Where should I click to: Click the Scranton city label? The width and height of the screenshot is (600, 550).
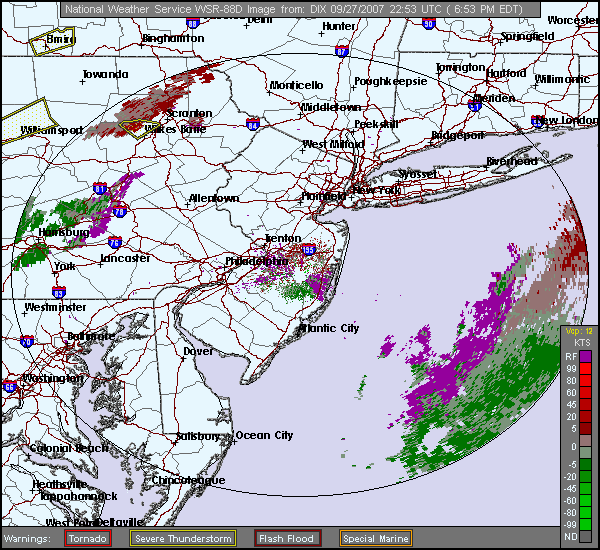coord(190,113)
